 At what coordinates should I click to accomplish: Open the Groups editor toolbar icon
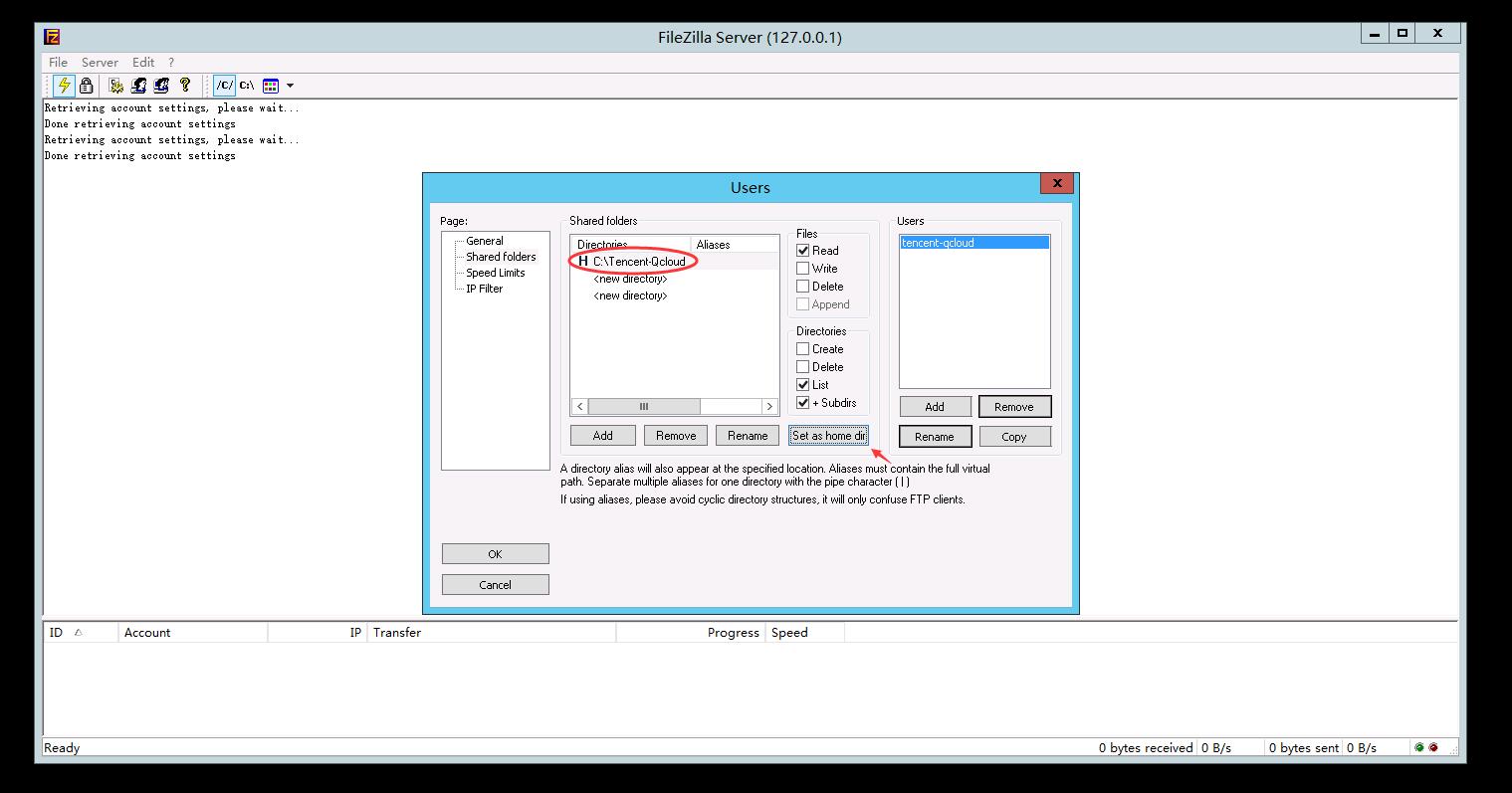pos(161,86)
